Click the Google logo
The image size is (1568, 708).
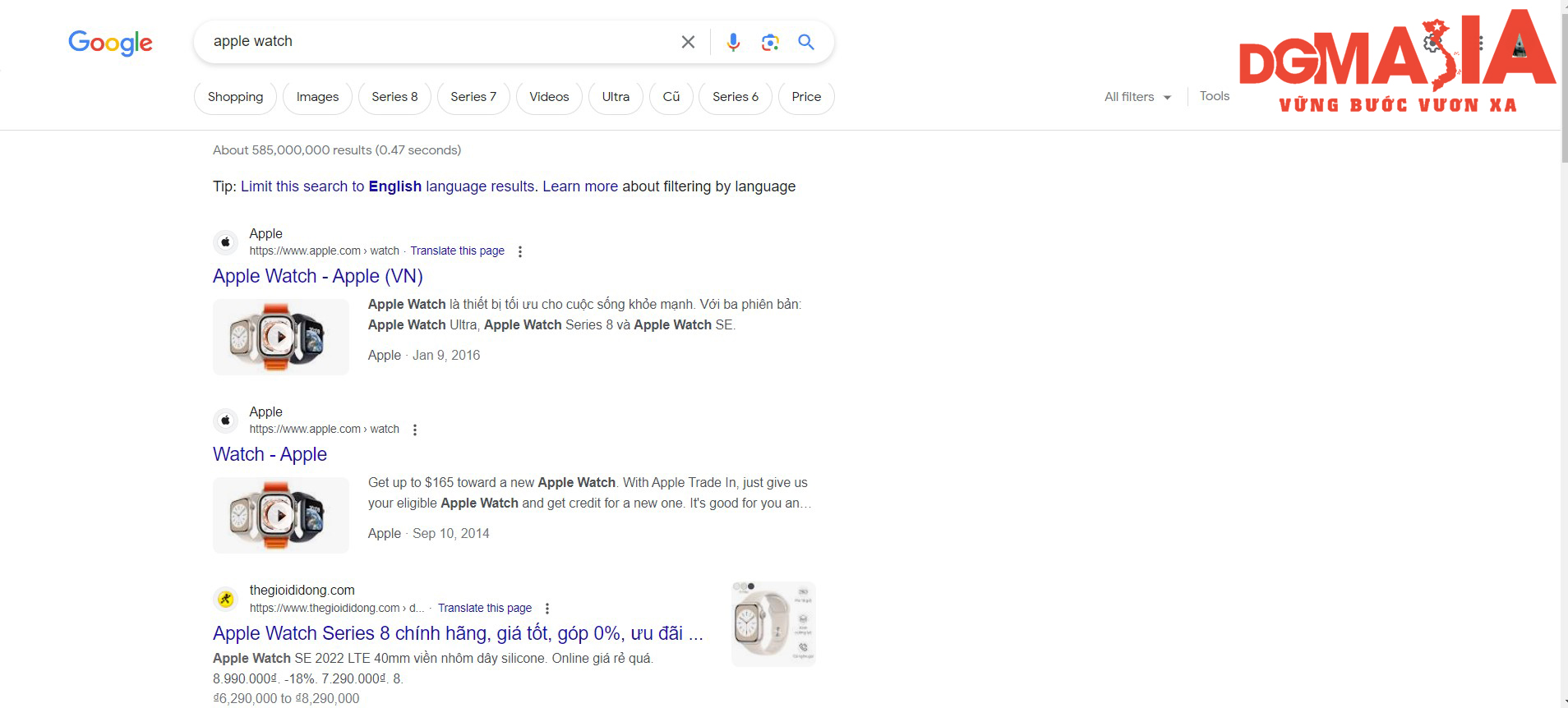coord(110,43)
